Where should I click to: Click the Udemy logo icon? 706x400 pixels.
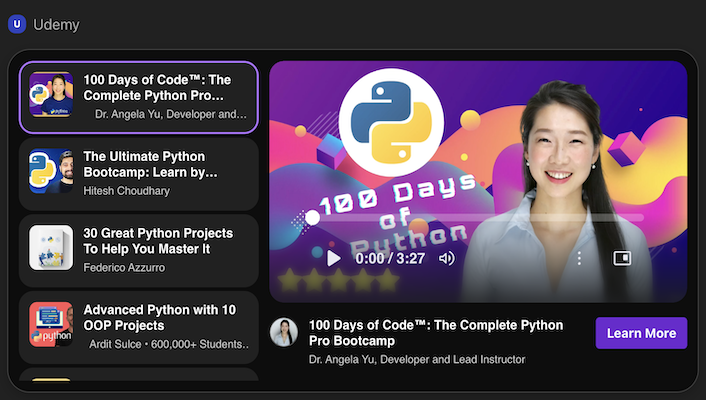click(x=16, y=24)
